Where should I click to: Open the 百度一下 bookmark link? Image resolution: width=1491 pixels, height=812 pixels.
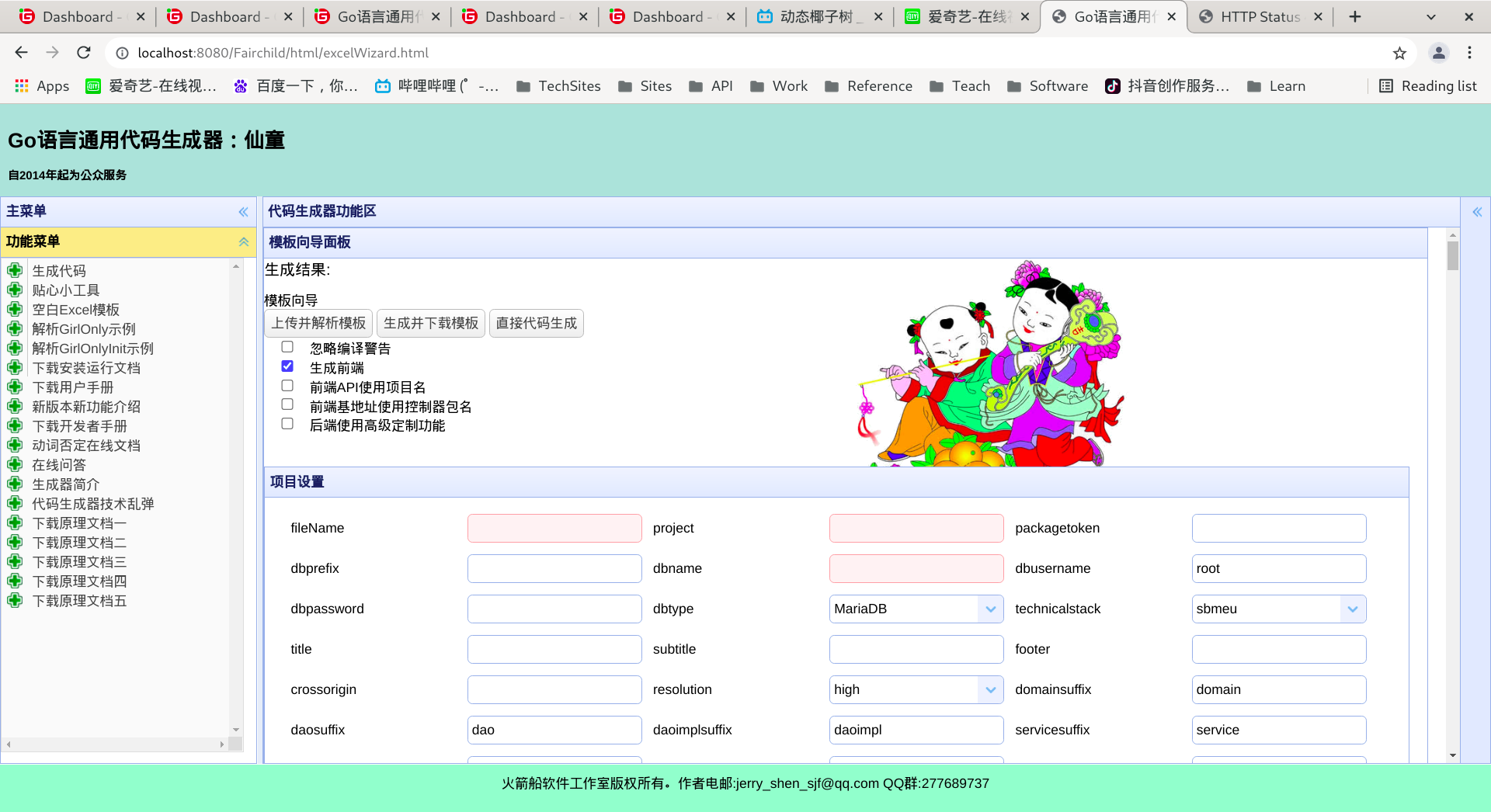coord(296,86)
